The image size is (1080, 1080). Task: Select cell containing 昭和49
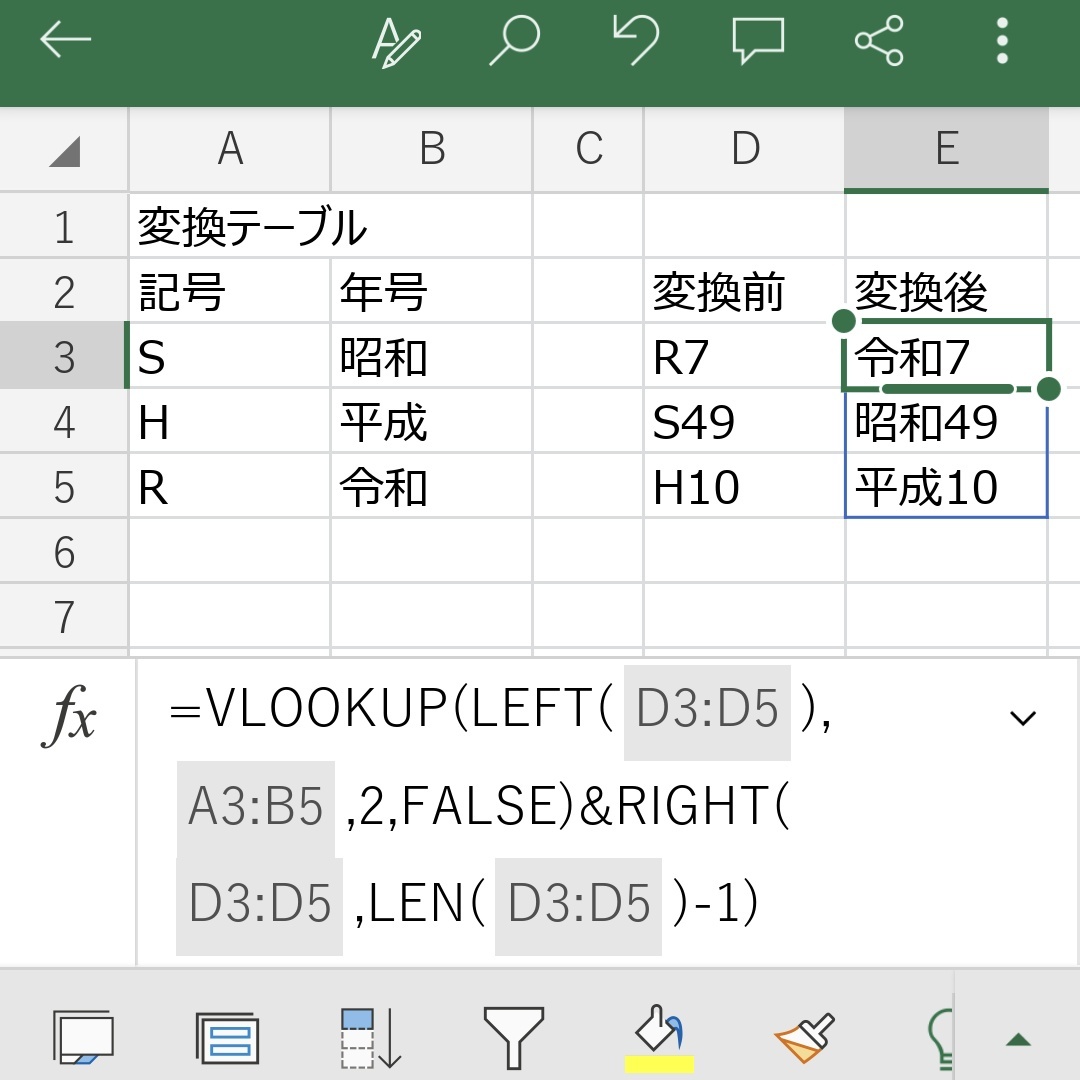coord(946,422)
